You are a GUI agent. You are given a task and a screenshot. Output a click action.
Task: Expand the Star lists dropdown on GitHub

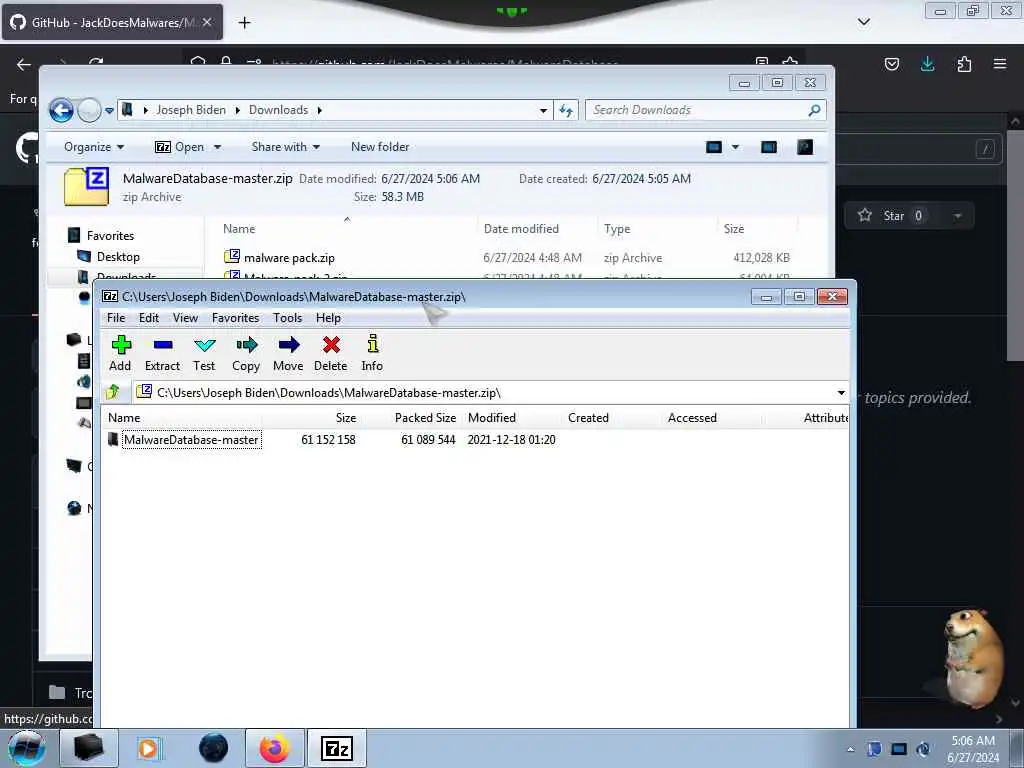958,216
